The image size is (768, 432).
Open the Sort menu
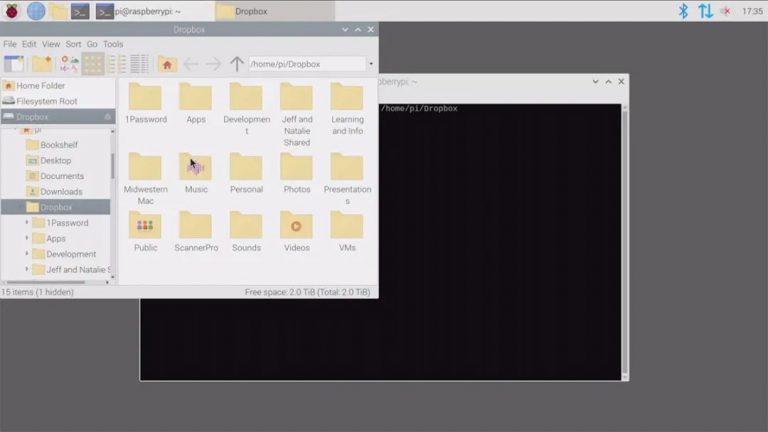point(73,44)
